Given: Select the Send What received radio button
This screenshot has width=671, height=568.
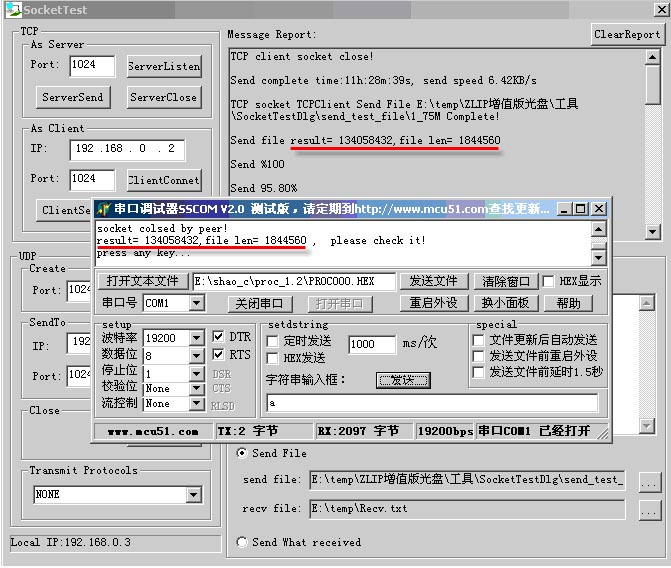Looking at the screenshot, I should pos(242,542).
